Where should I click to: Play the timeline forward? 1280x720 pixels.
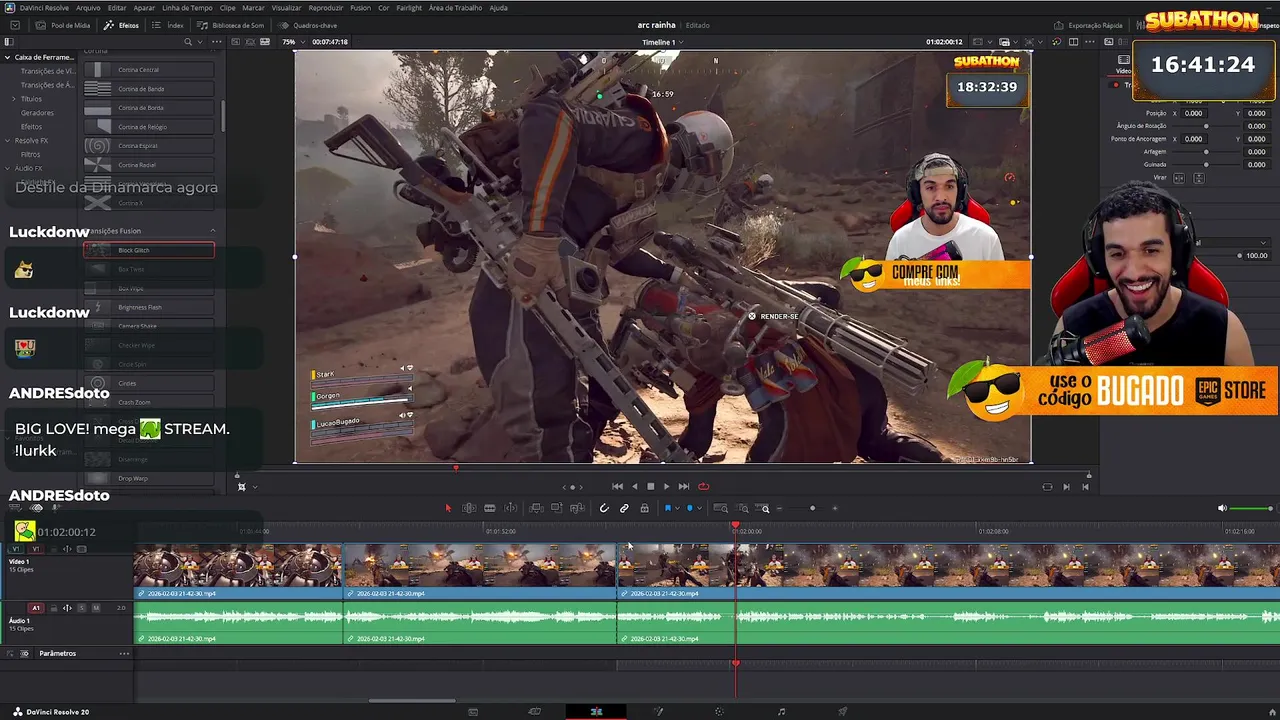(x=667, y=487)
